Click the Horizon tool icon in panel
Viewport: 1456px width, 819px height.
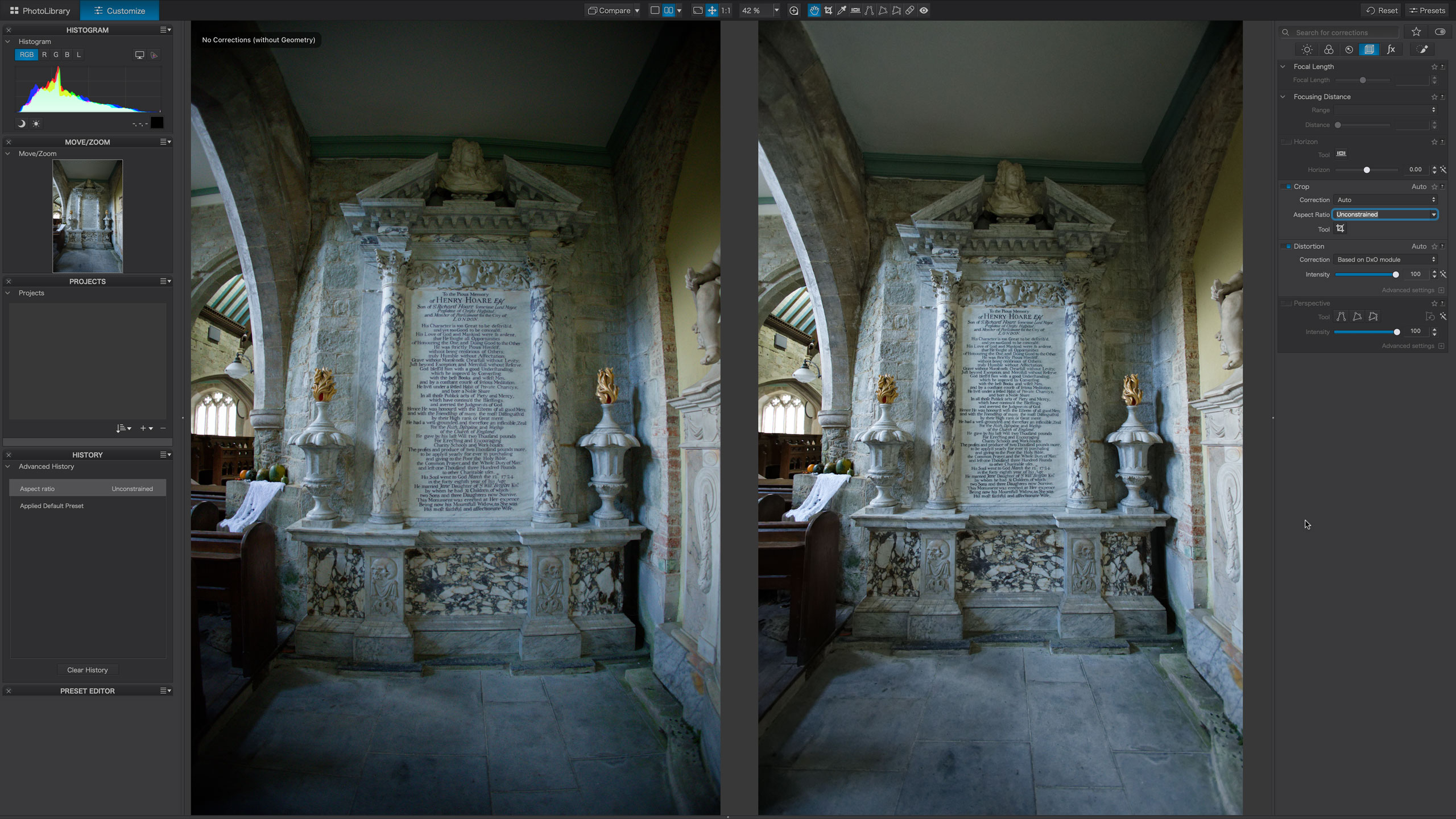point(1341,154)
